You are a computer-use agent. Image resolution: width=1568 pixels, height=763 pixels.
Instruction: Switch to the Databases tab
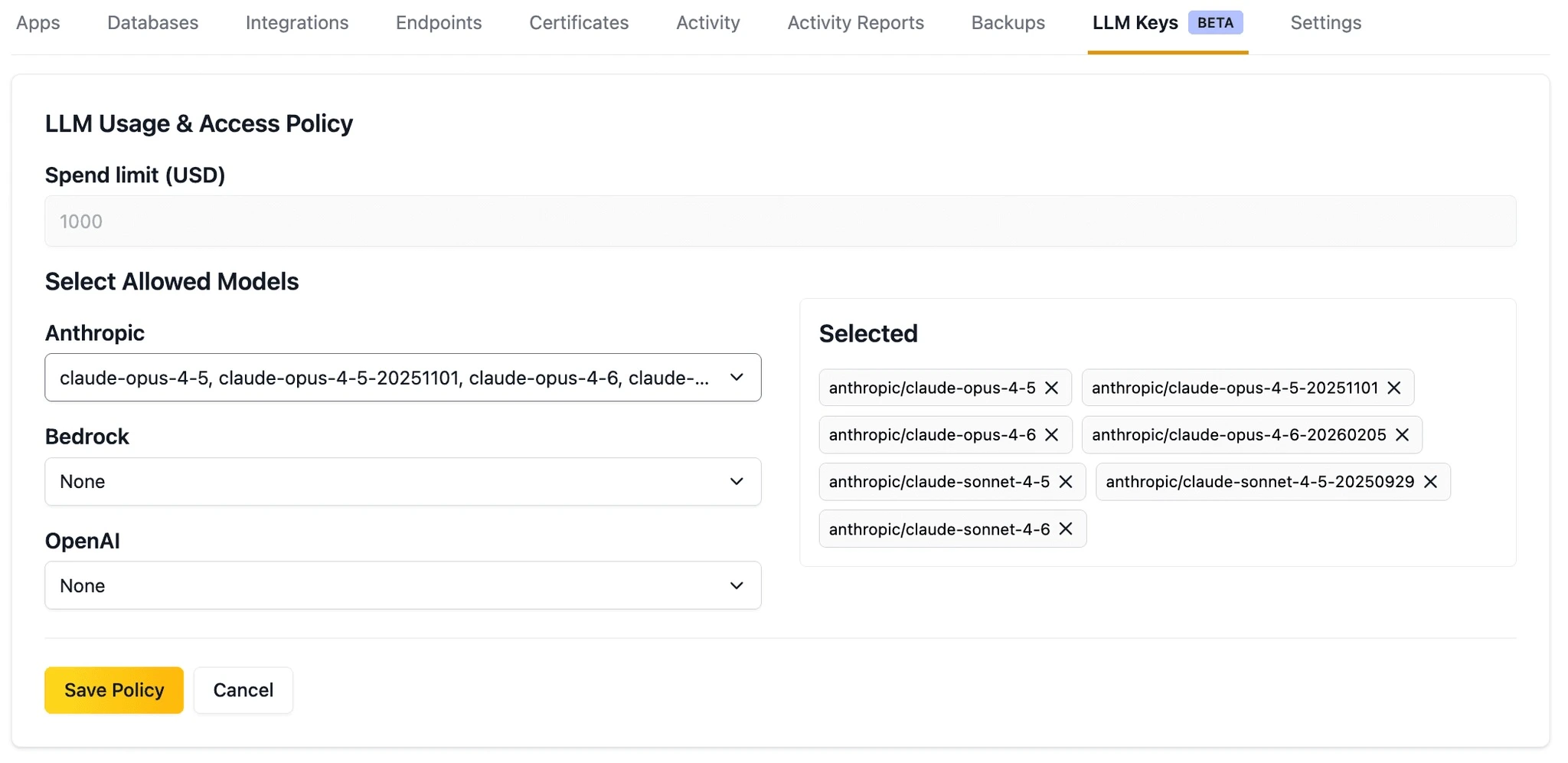[153, 23]
